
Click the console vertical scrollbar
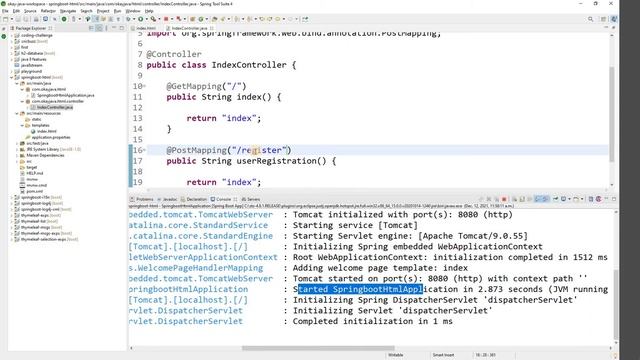point(616,304)
